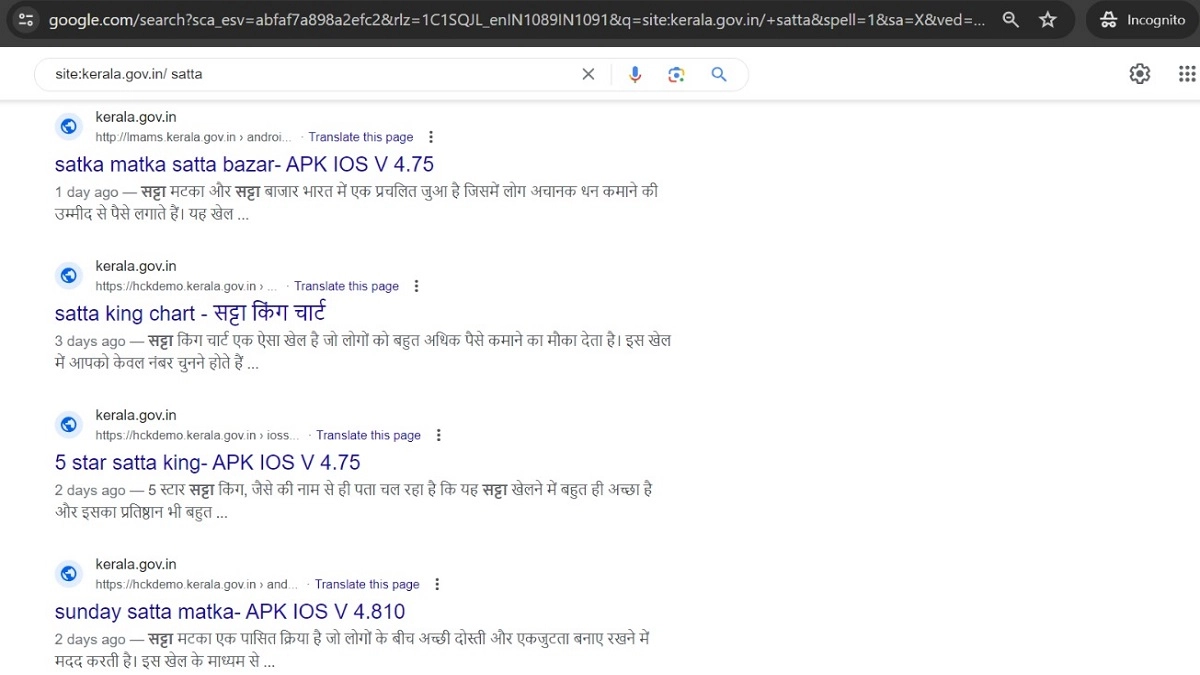This screenshot has height=675, width=1200.
Task: Open the Google apps grid
Action: click(x=1186, y=74)
